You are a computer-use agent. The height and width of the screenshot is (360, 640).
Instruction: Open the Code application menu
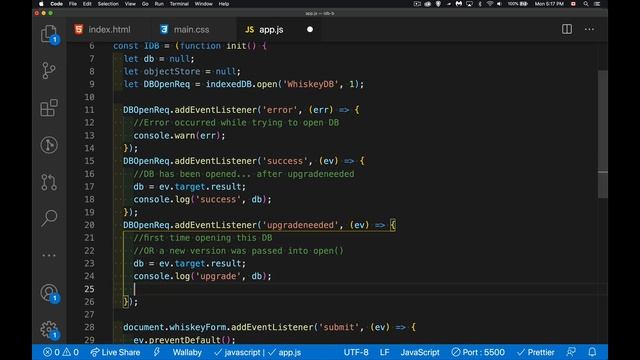pos(56,4)
